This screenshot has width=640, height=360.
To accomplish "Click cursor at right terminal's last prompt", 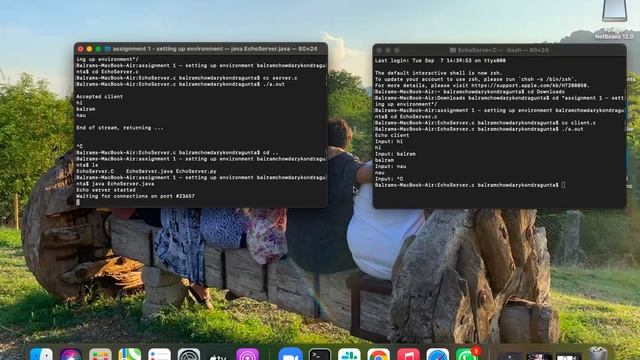I will (563, 185).
